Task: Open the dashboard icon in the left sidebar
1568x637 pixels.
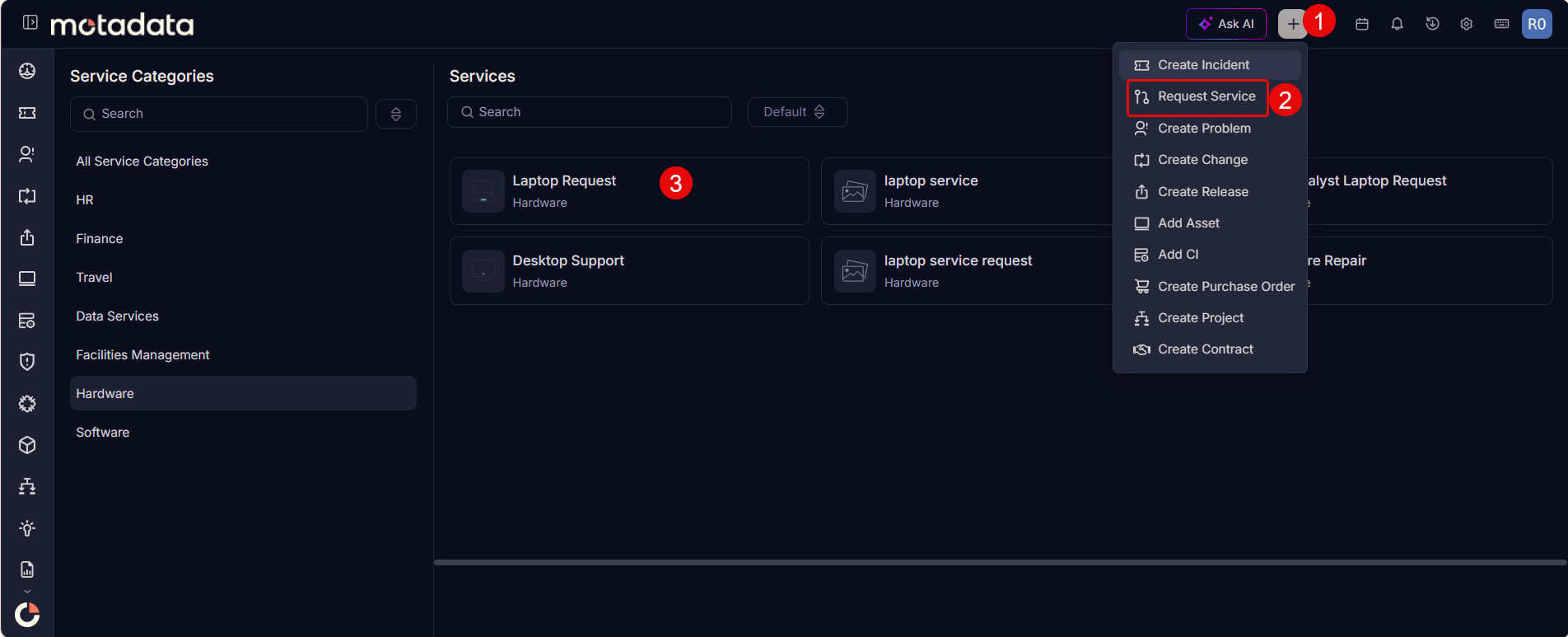Action: [x=27, y=71]
